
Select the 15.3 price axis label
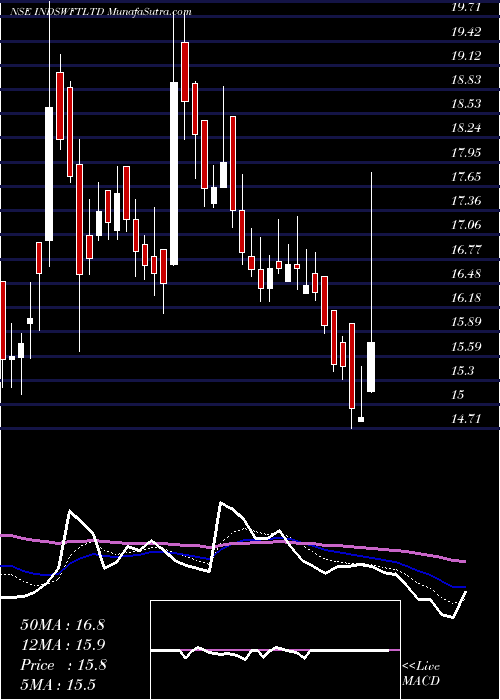click(x=463, y=370)
